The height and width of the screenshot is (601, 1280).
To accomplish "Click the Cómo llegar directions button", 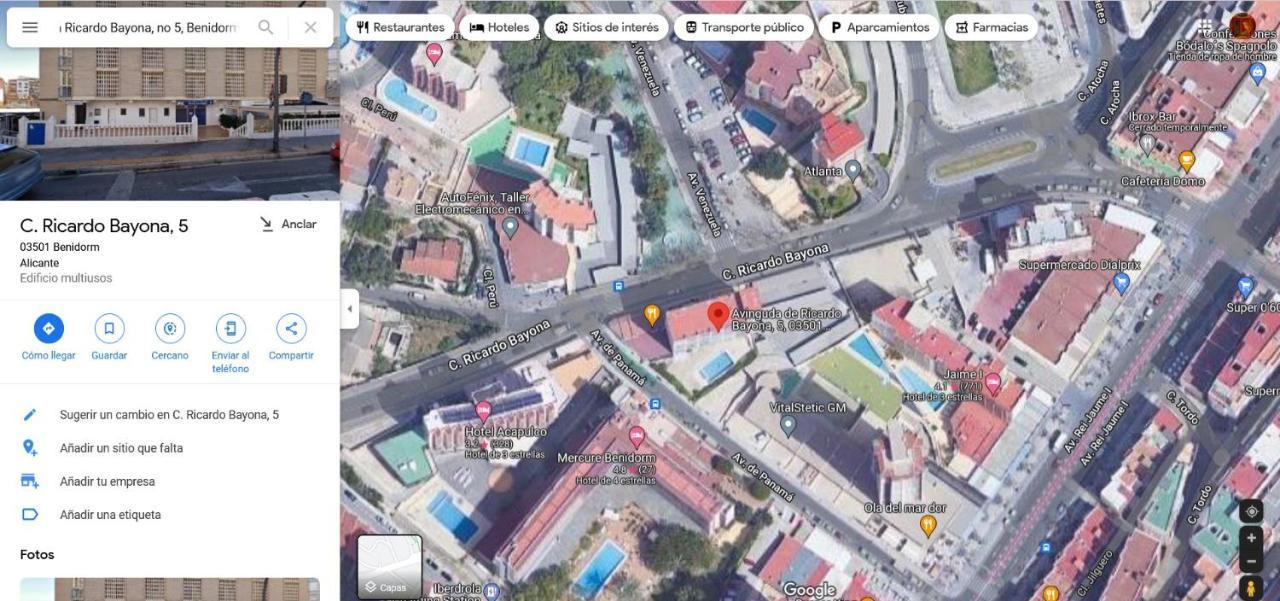I will [48, 337].
